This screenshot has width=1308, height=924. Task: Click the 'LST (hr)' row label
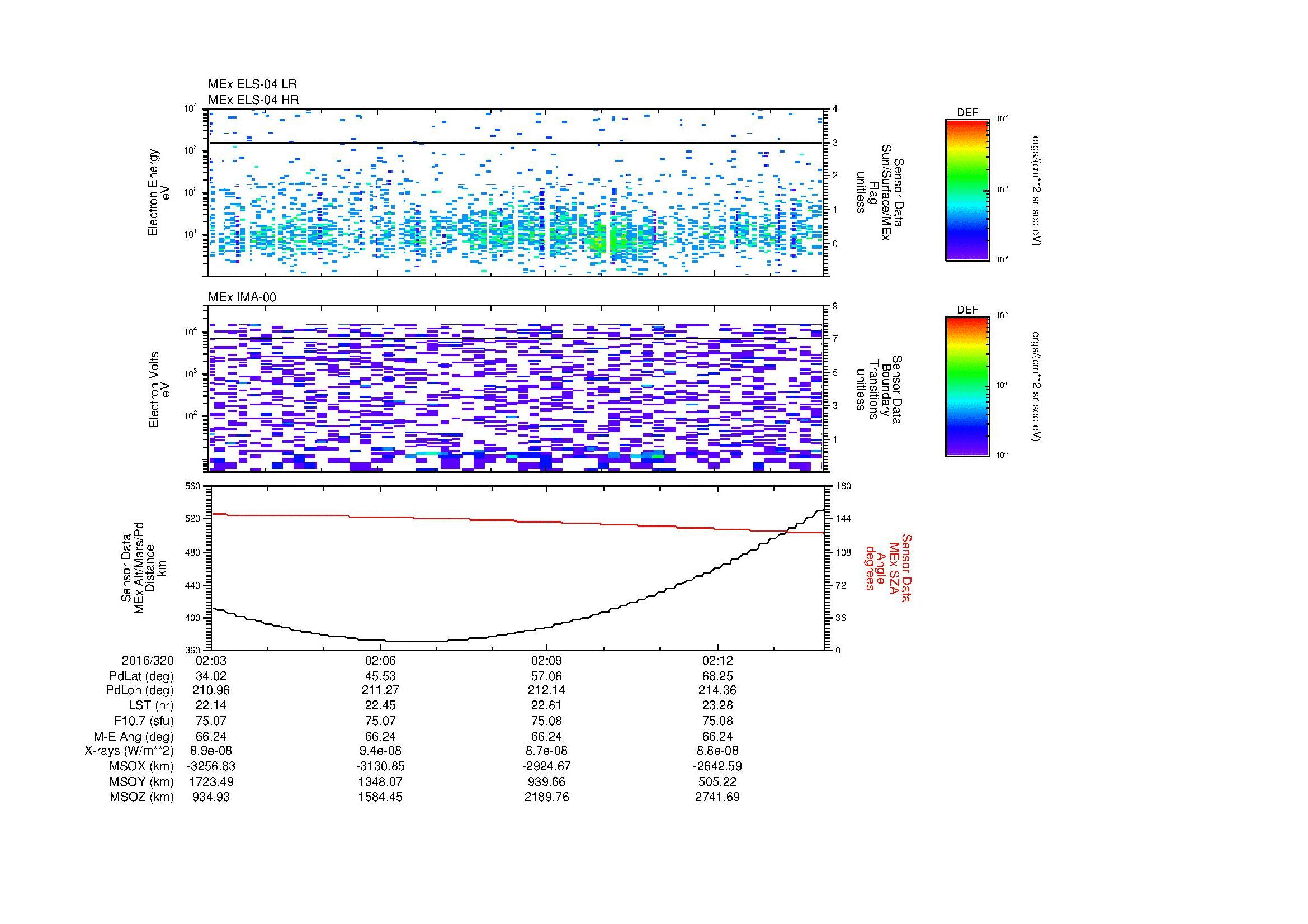coord(151,706)
